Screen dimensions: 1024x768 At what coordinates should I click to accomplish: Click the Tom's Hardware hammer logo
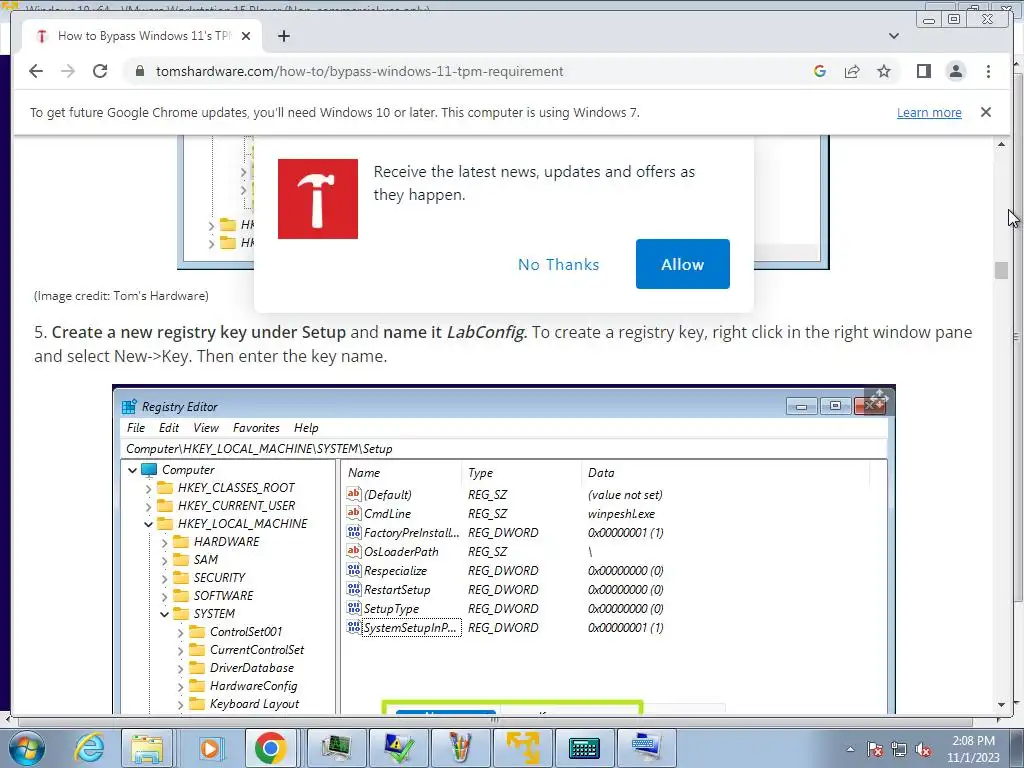pos(317,199)
